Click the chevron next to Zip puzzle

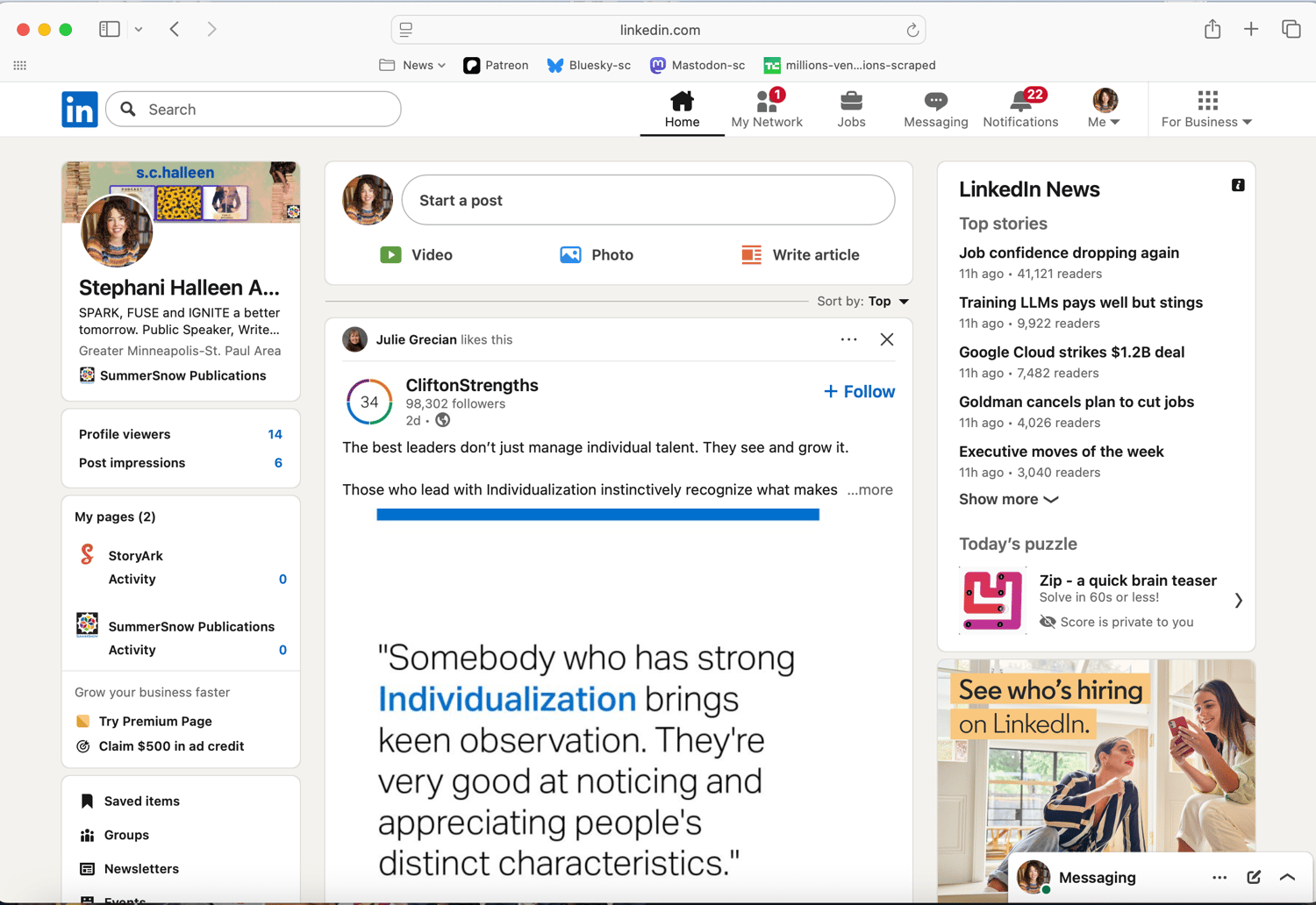(1239, 601)
